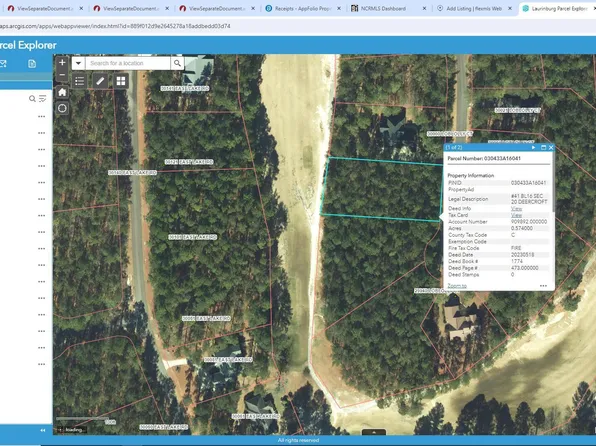
Task: Show next feature in parcel popup
Action: (533, 147)
